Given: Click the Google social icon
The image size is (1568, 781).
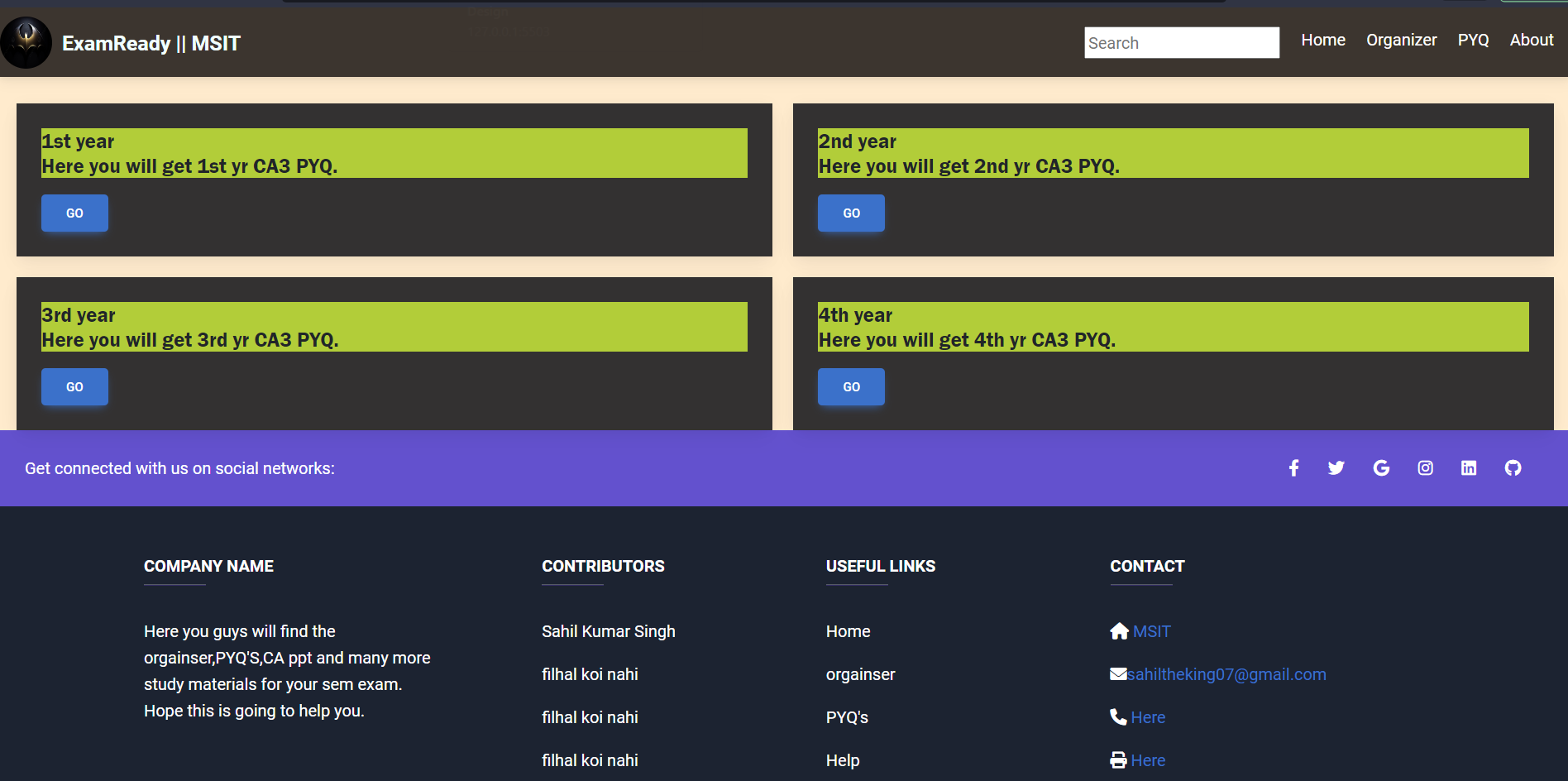Looking at the screenshot, I should tap(1381, 468).
